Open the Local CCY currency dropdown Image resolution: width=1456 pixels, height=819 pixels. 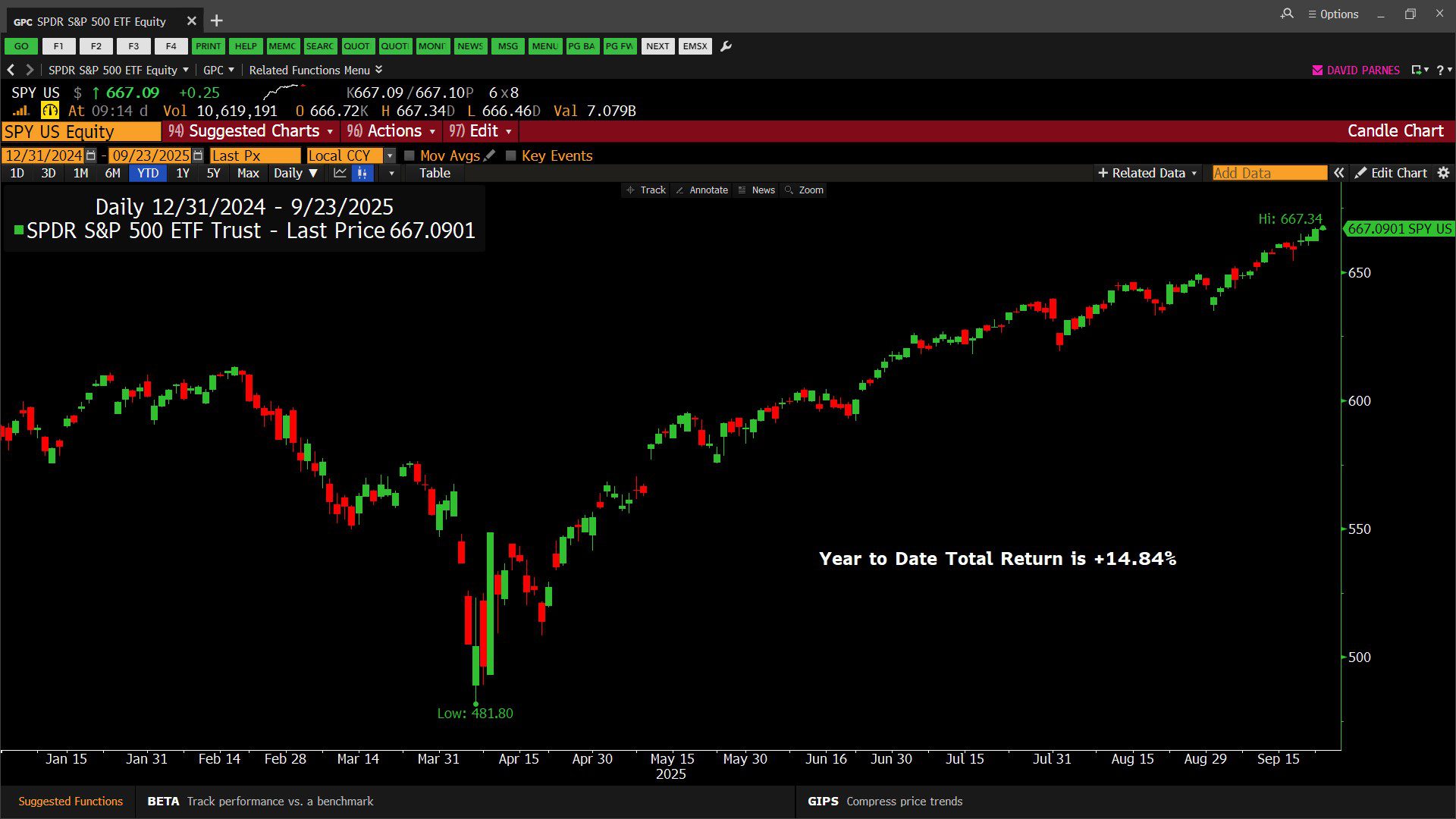[390, 155]
